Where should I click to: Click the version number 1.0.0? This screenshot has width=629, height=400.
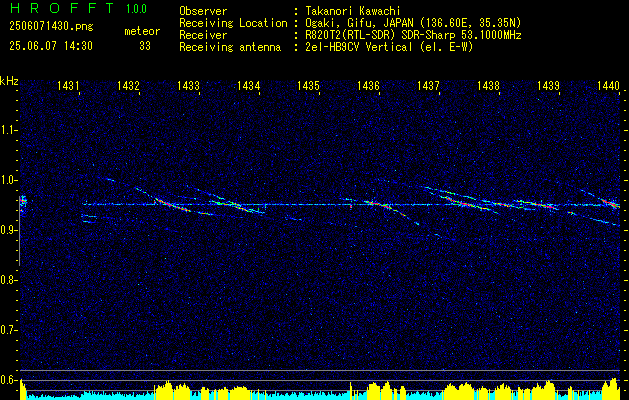pos(136,9)
